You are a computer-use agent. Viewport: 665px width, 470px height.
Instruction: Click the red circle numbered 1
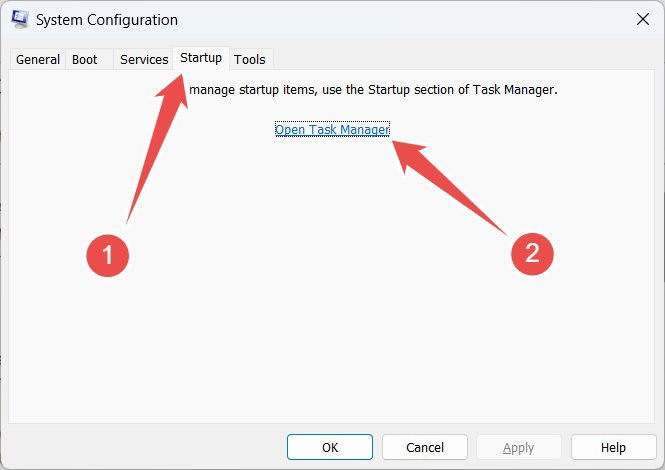(108, 255)
